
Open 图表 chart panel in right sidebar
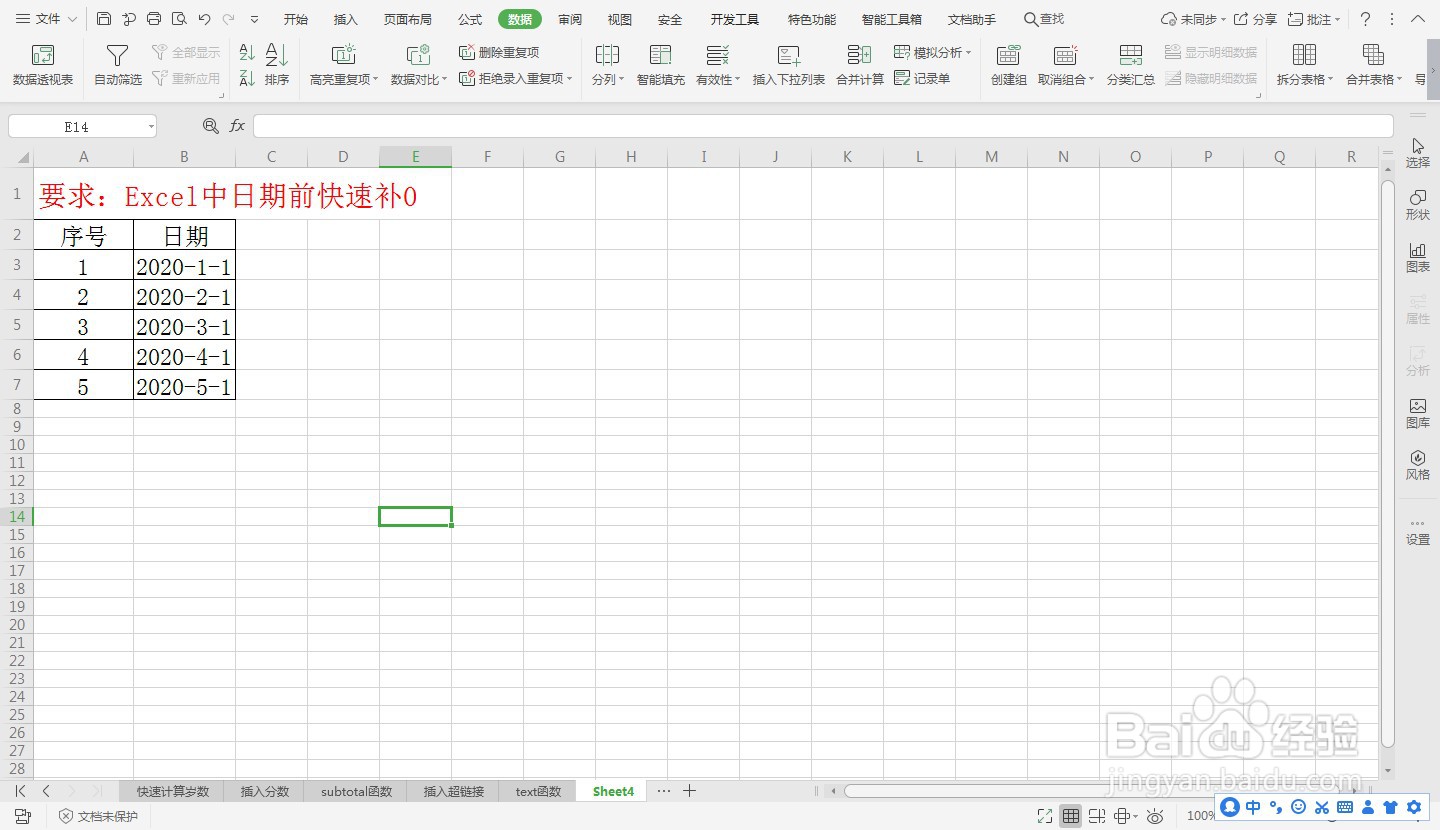pos(1418,257)
